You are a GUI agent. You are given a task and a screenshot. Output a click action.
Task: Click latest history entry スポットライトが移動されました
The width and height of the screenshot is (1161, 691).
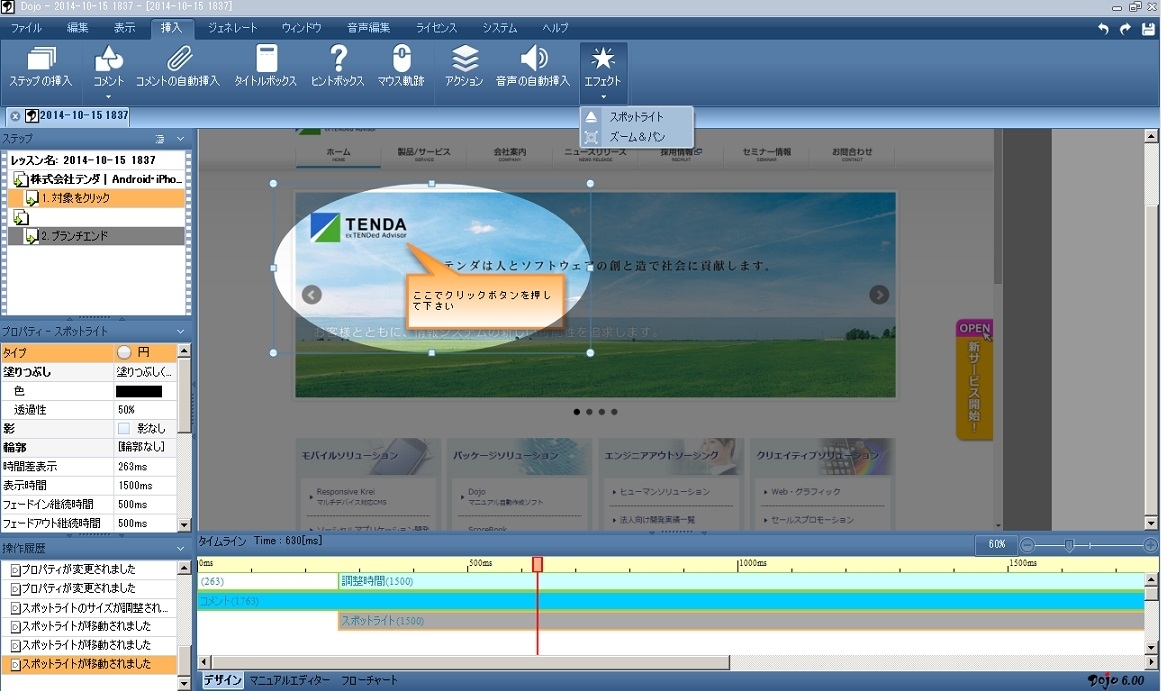click(89, 664)
